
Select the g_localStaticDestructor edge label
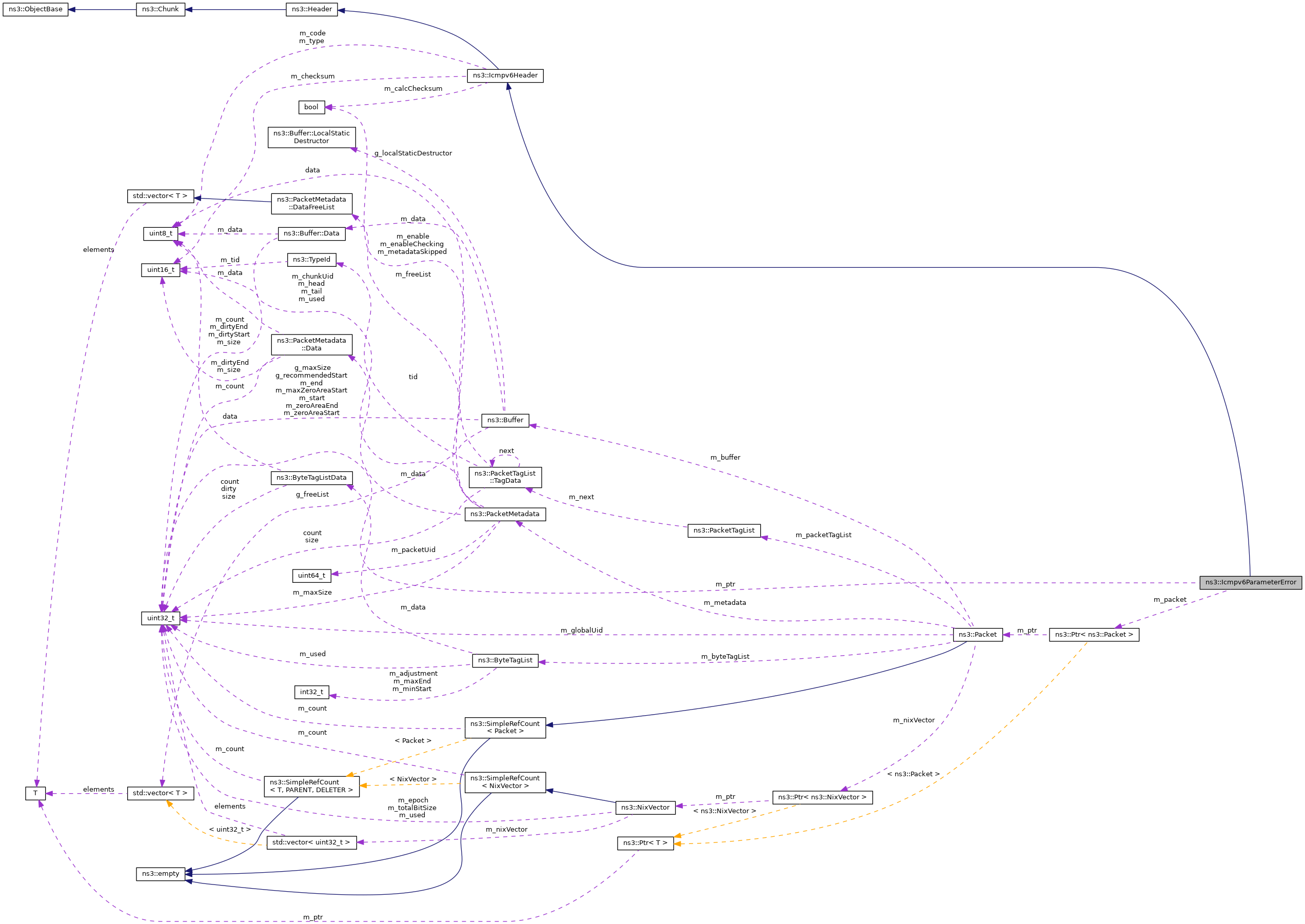pos(413,153)
